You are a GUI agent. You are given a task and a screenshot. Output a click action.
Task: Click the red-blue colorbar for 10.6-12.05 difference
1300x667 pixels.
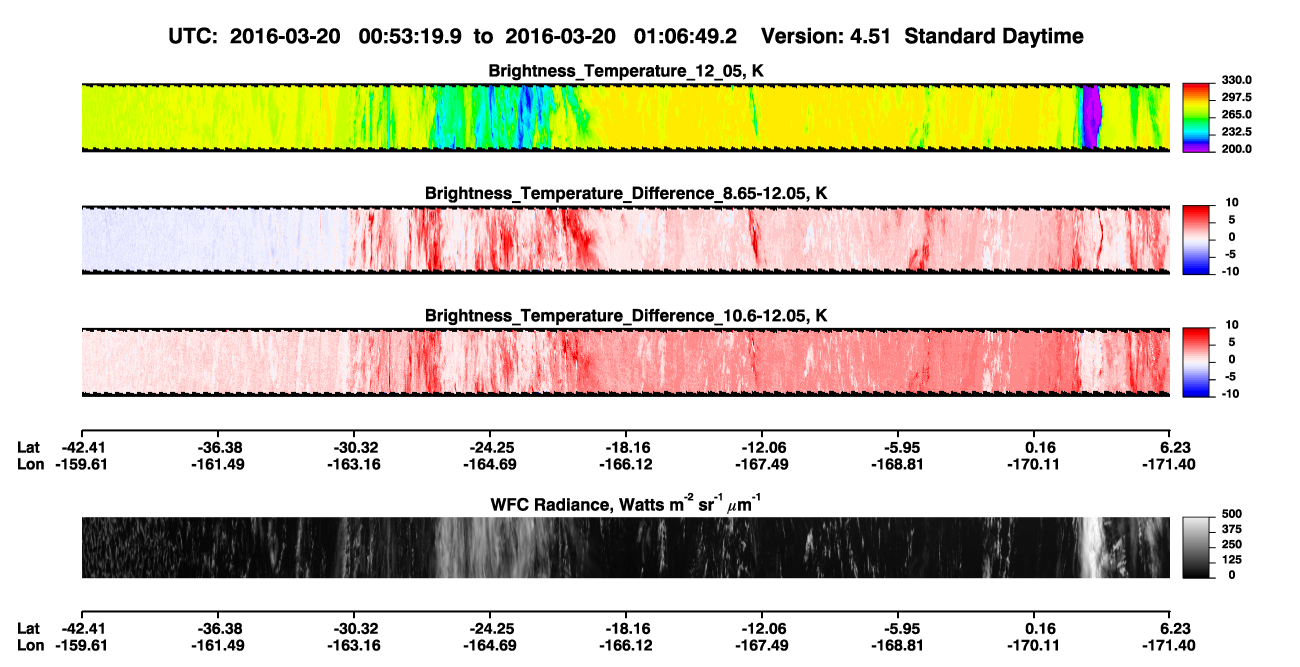coord(1196,362)
